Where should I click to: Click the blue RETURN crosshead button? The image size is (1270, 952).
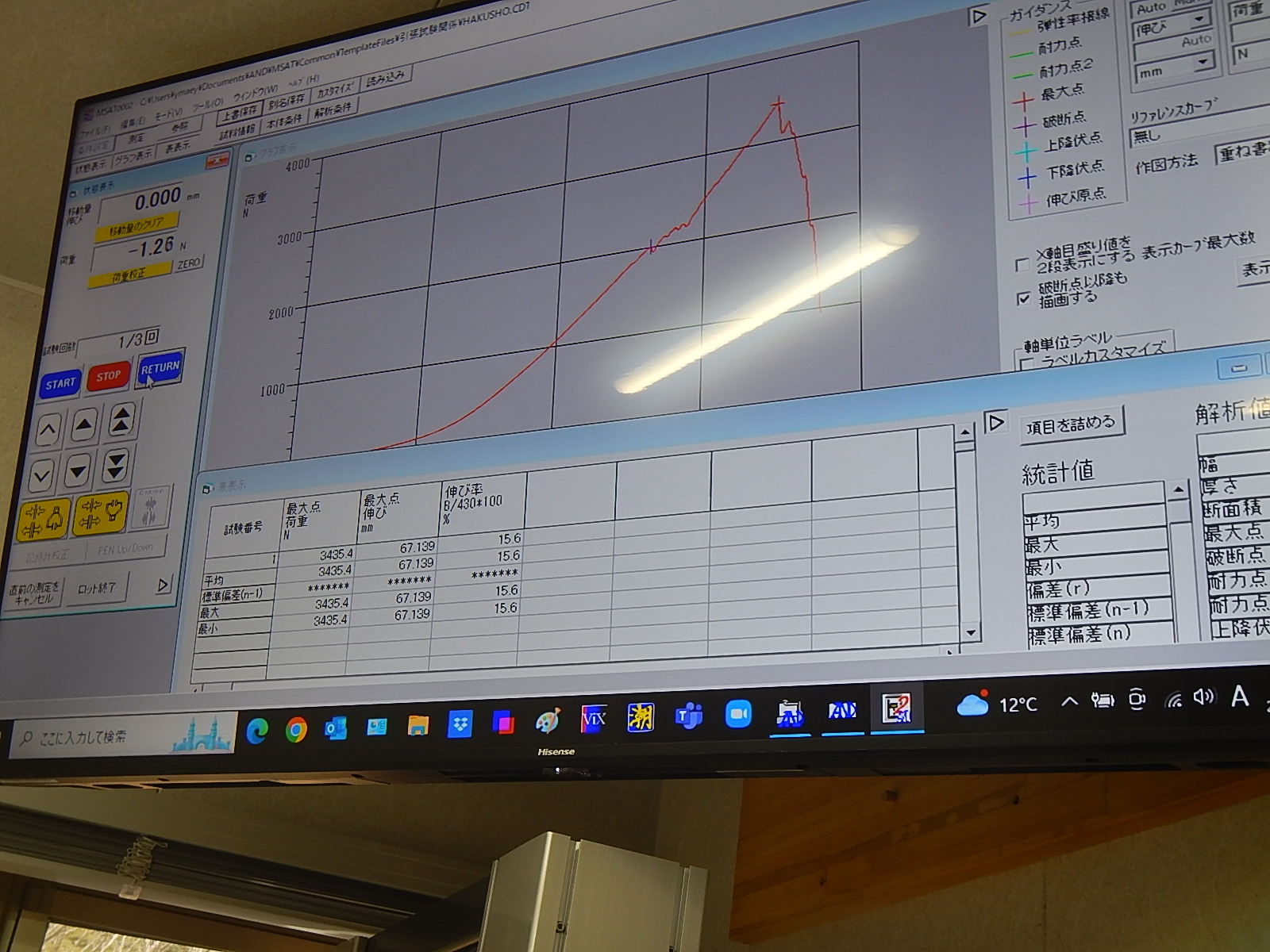160,368
